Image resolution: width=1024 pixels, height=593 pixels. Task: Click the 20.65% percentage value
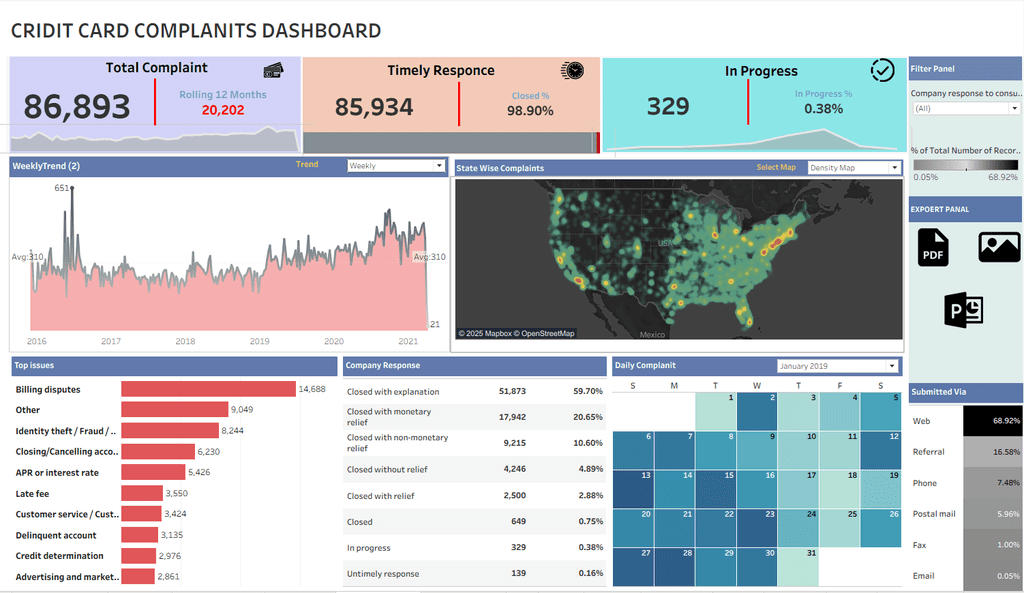click(588, 417)
